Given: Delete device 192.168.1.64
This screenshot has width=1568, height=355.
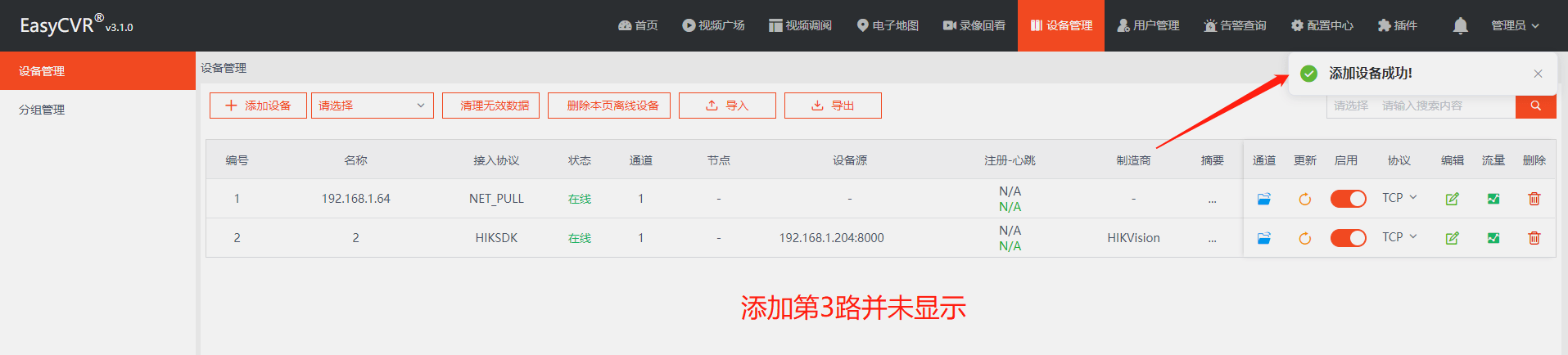Looking at the screenshot, I should click(1534, 199).
